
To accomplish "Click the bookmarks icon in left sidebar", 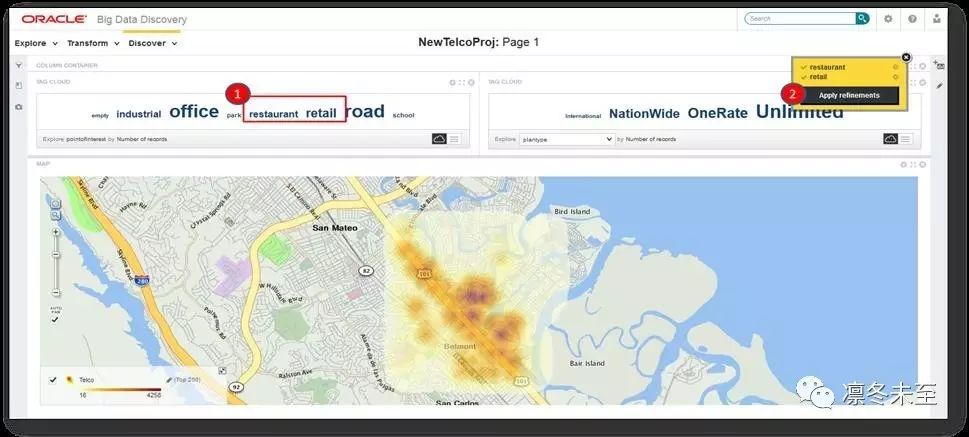I will coord(19,85).
